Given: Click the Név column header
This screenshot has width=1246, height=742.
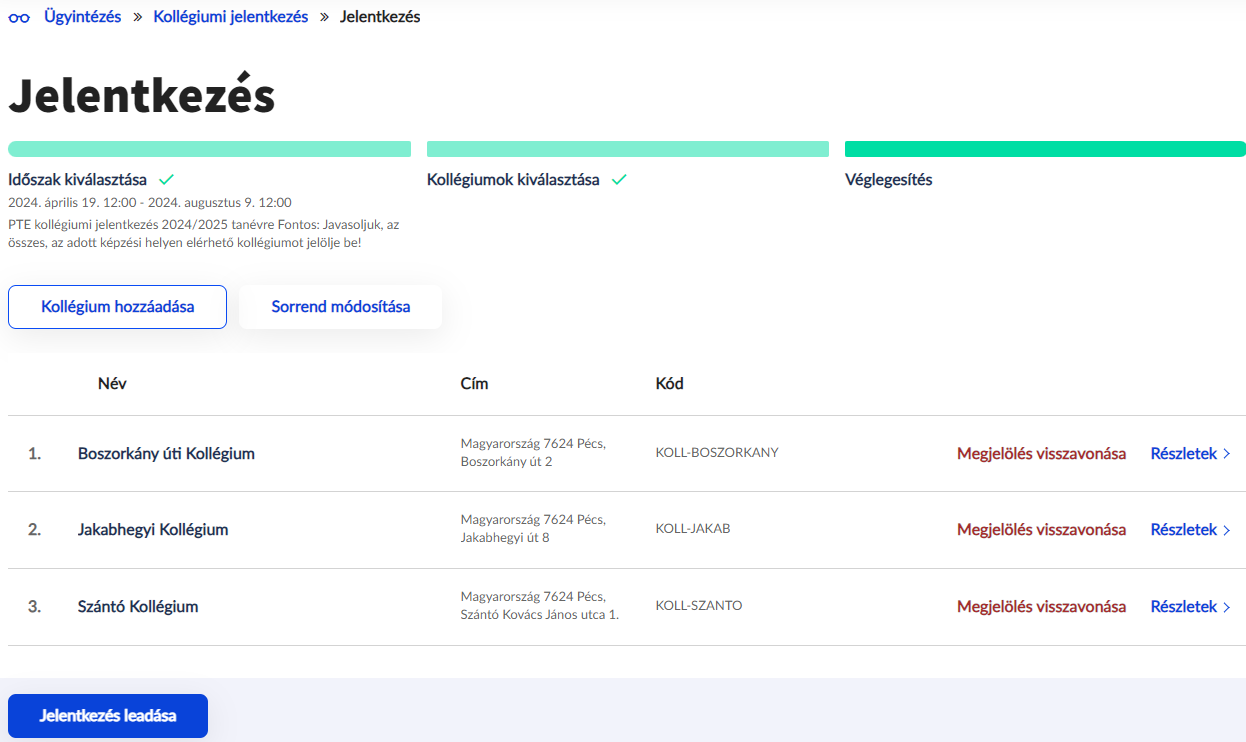Looking at the screenshot, I should tap(112, 384).
